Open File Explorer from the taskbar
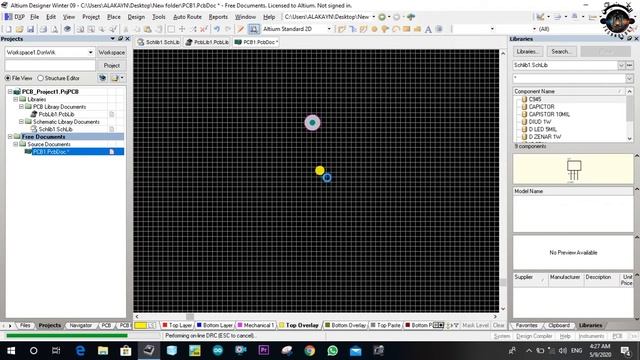The image size is (640, 360). (103, 350)
